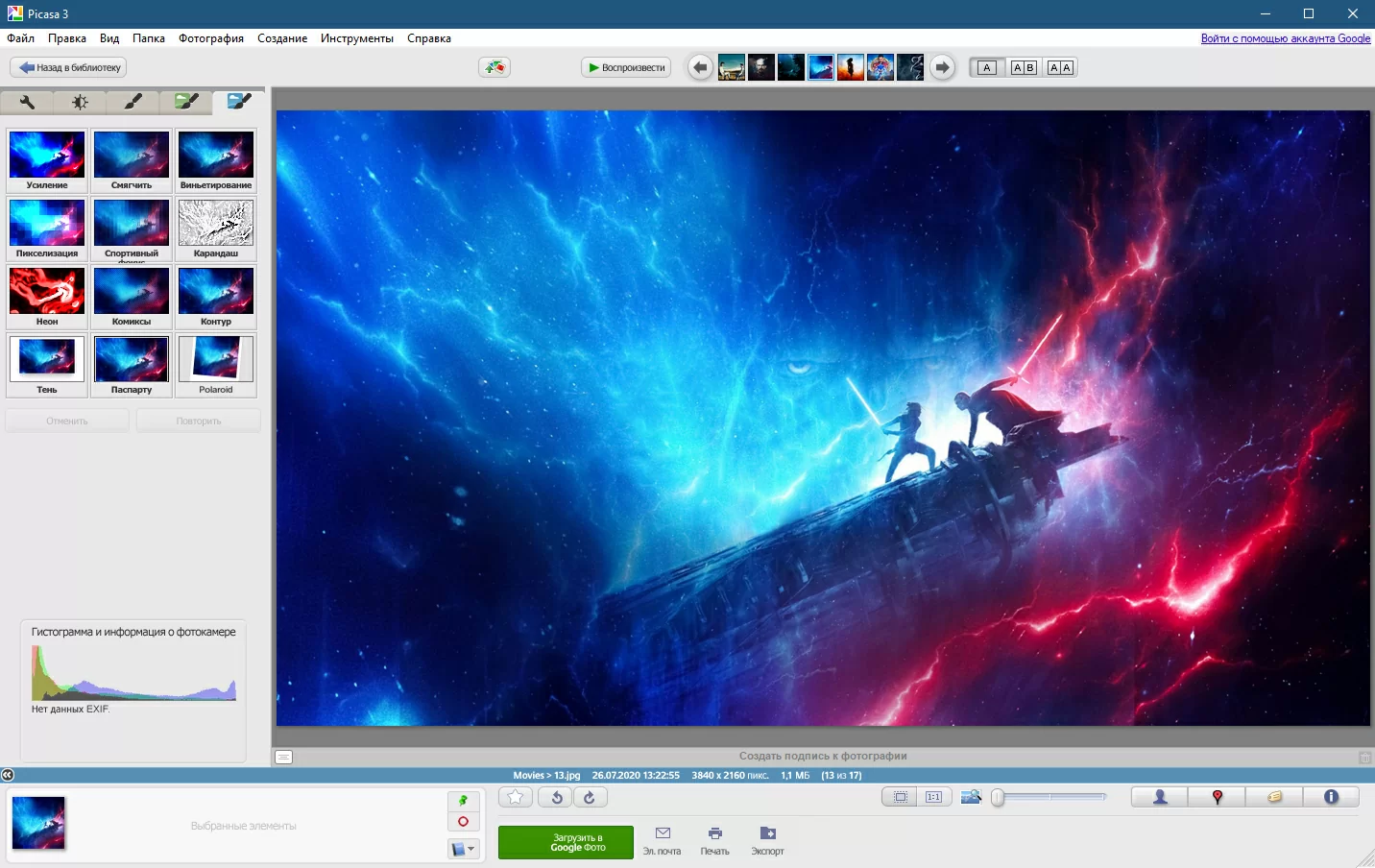Click the Отменить button
Screen dimensions: 1375x868
67,421
